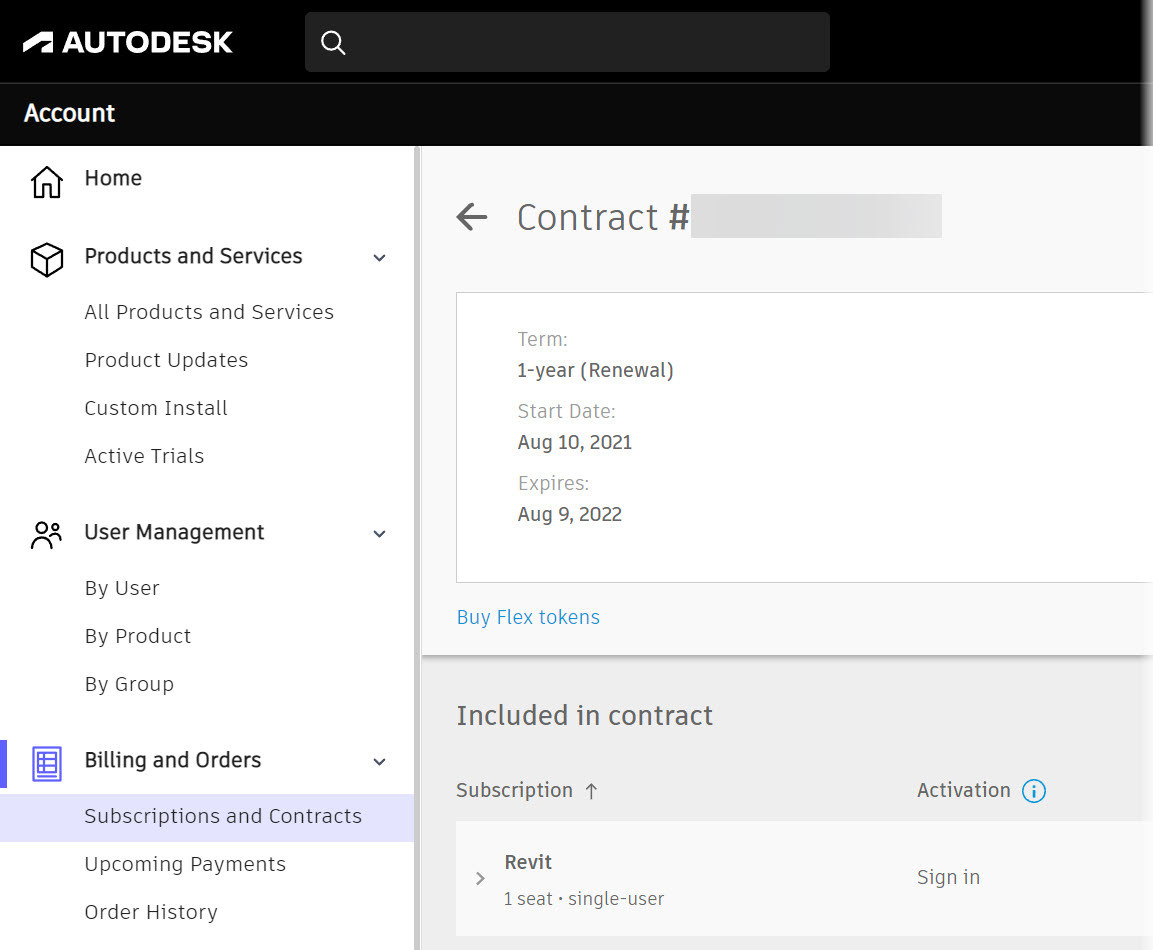Viewport: 1153px width, 950px height.
Task: Click the Billing and Orders icon
Action: click(46, 763)
